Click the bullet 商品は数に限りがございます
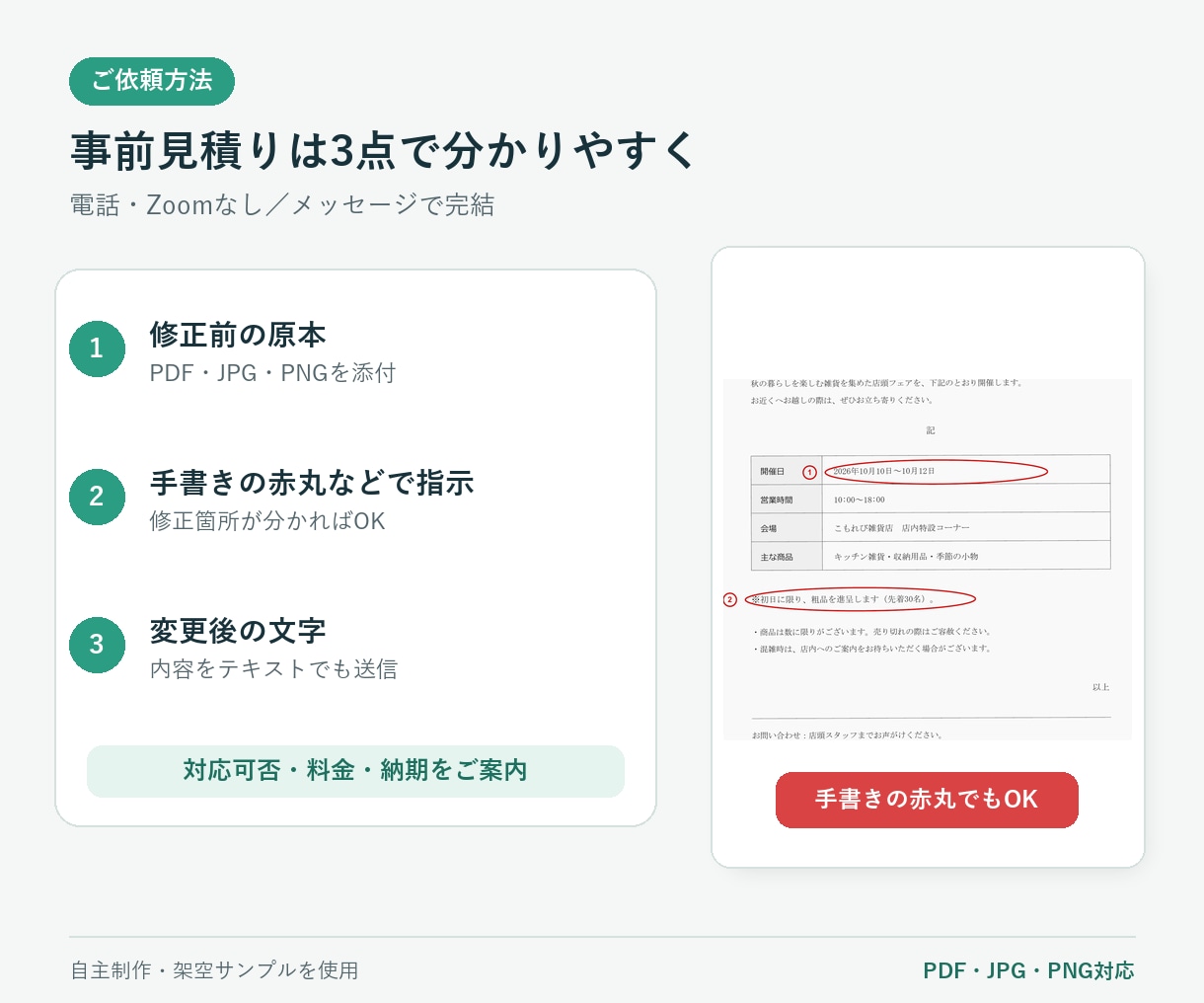 870,632
